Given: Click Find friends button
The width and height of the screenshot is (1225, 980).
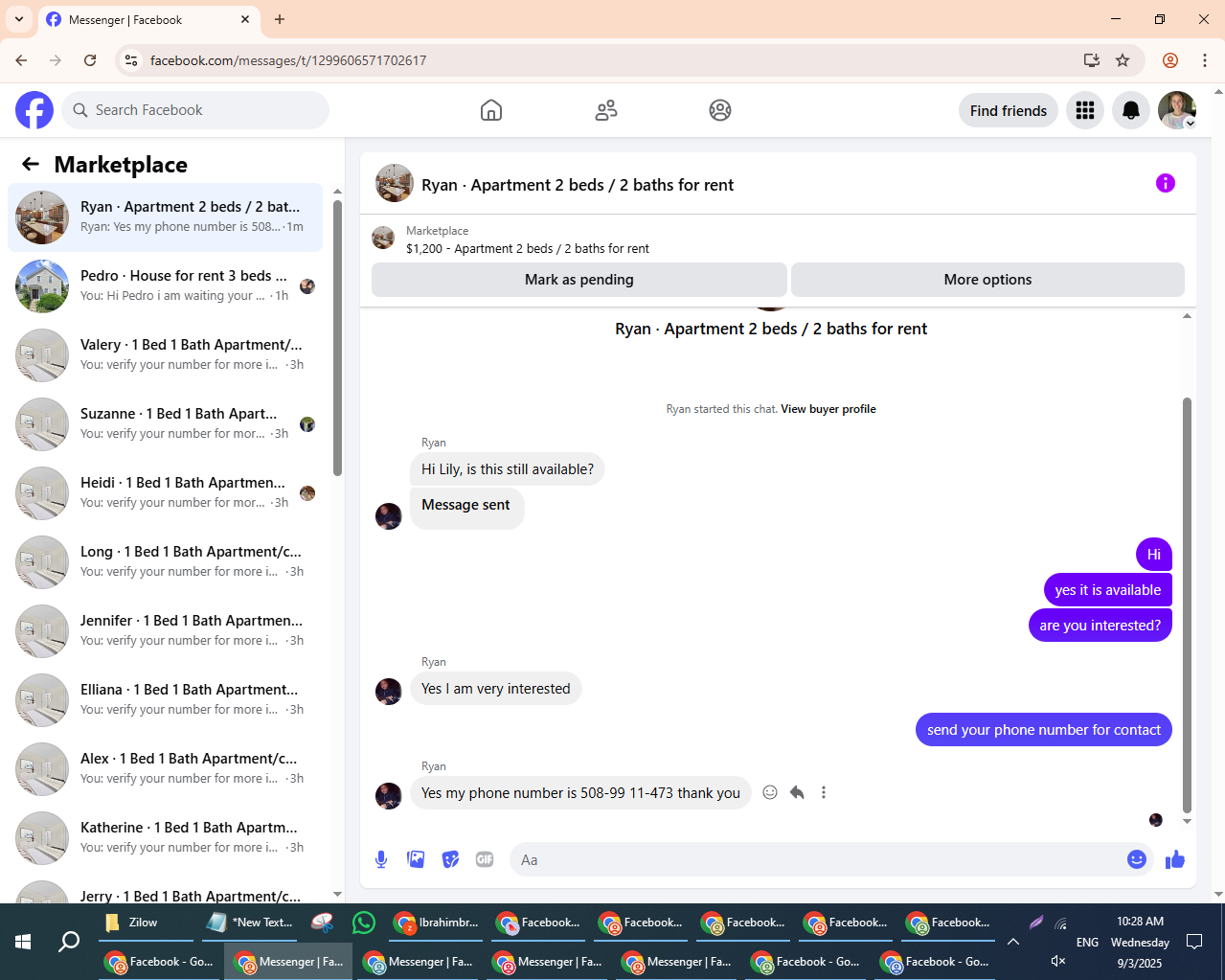Looking at the screenshot, I should [1009, 110].
